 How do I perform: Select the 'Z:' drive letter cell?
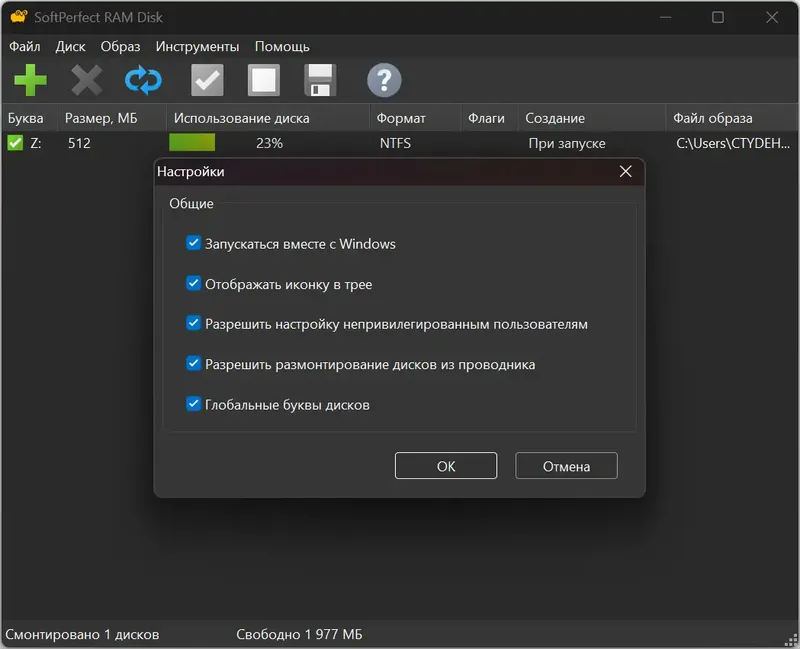tap(36, 143)
